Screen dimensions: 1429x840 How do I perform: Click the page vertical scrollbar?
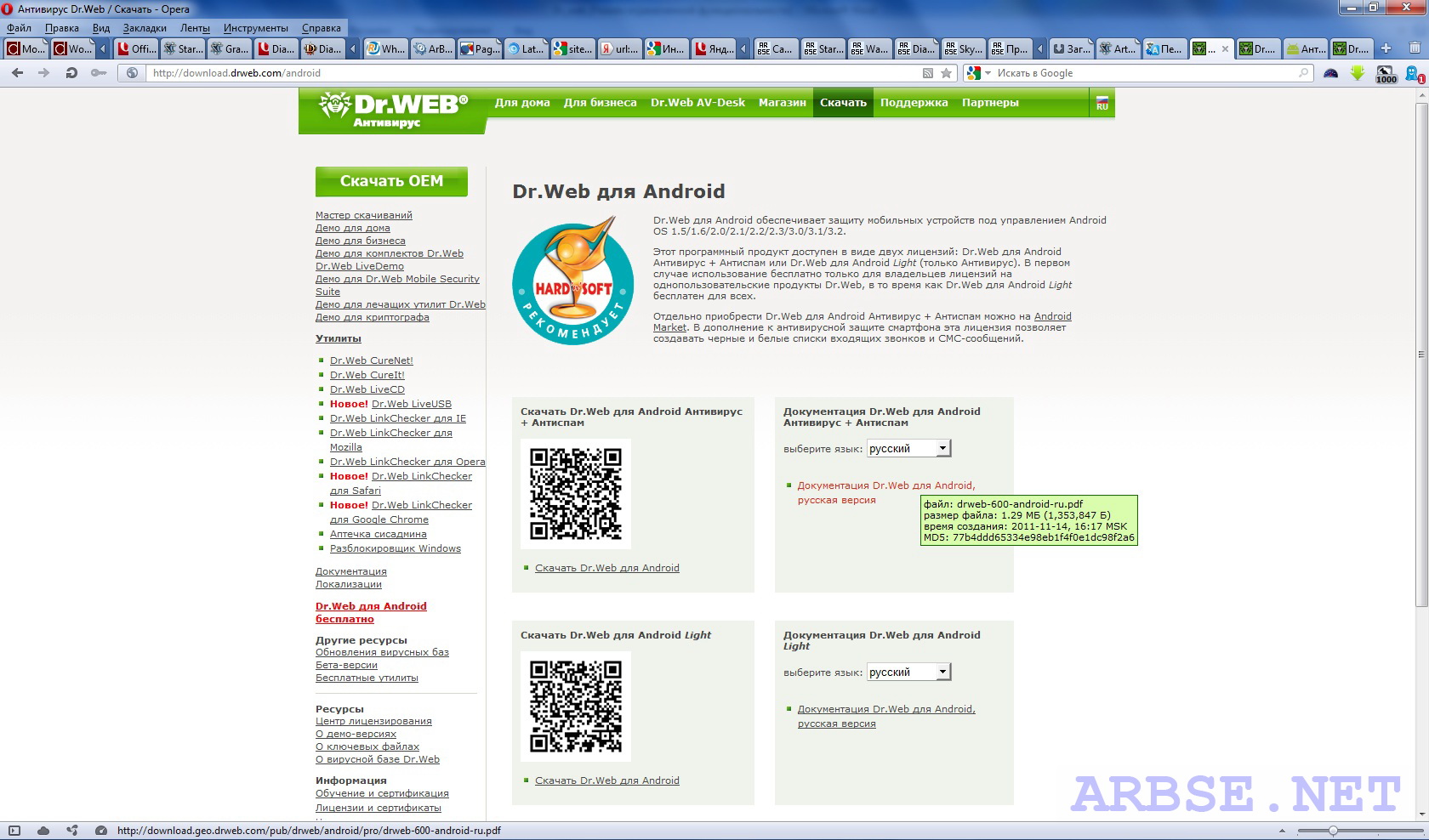(1421, 355)
